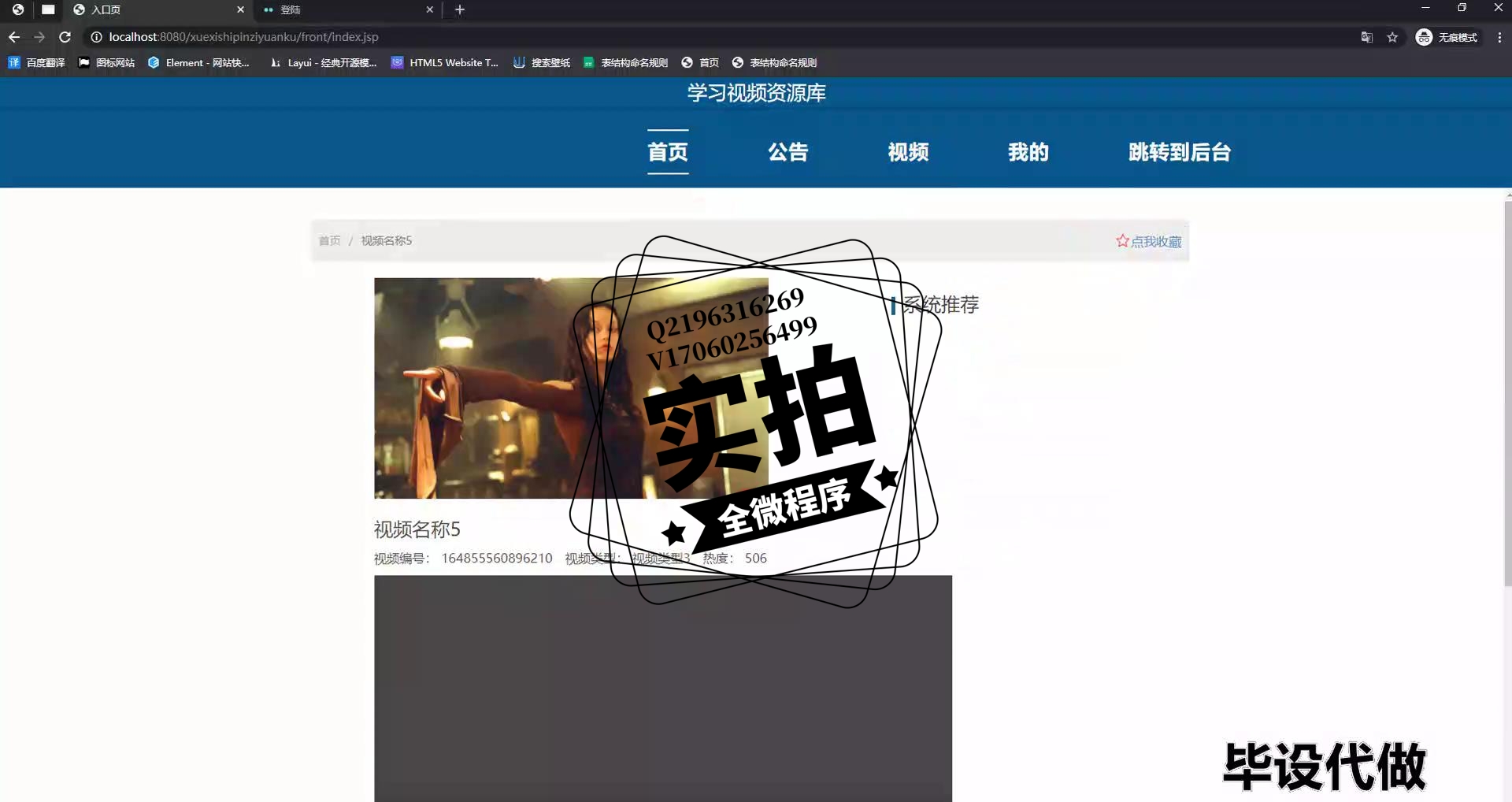
Task: Click 跳转到后台 in the navigation
Action: 1179,152
